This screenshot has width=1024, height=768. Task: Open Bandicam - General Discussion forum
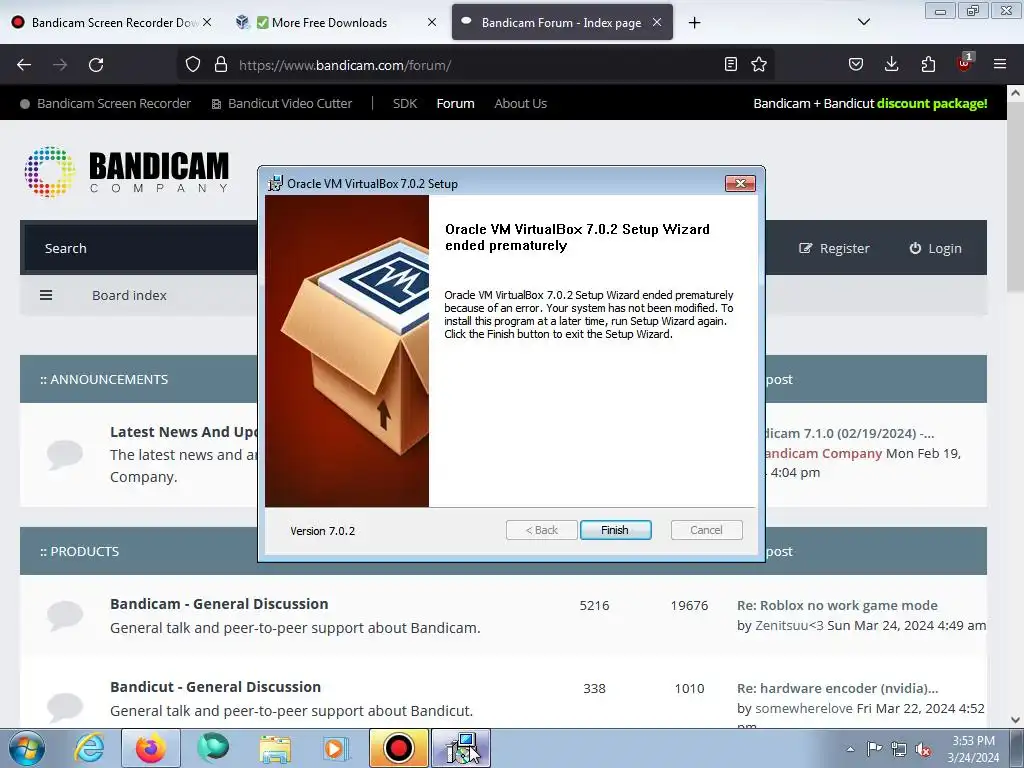(219, 603)
